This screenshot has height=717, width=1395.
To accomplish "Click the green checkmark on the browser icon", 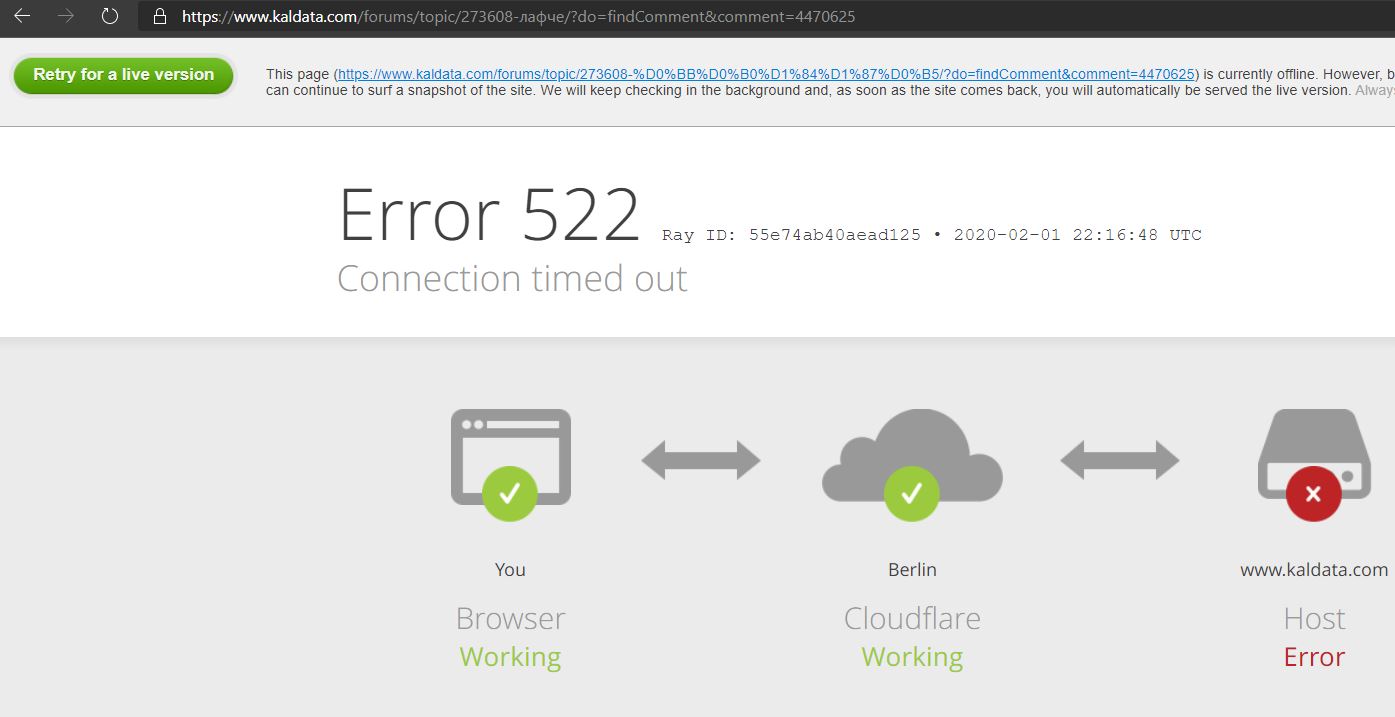I will point(510,493).
